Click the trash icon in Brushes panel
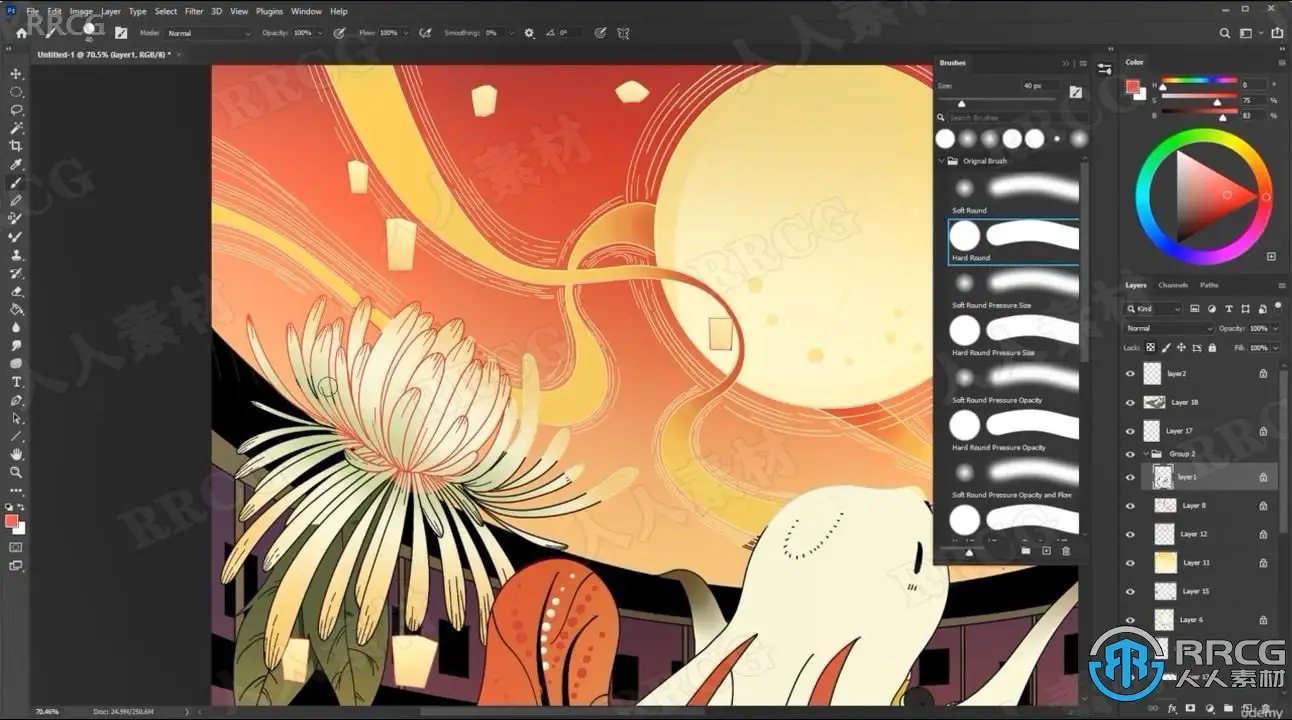 [1065, 551]
